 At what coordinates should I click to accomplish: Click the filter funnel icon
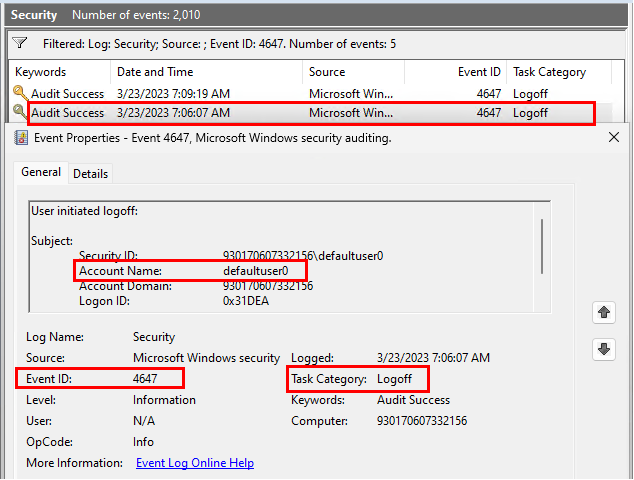point(19,45)
